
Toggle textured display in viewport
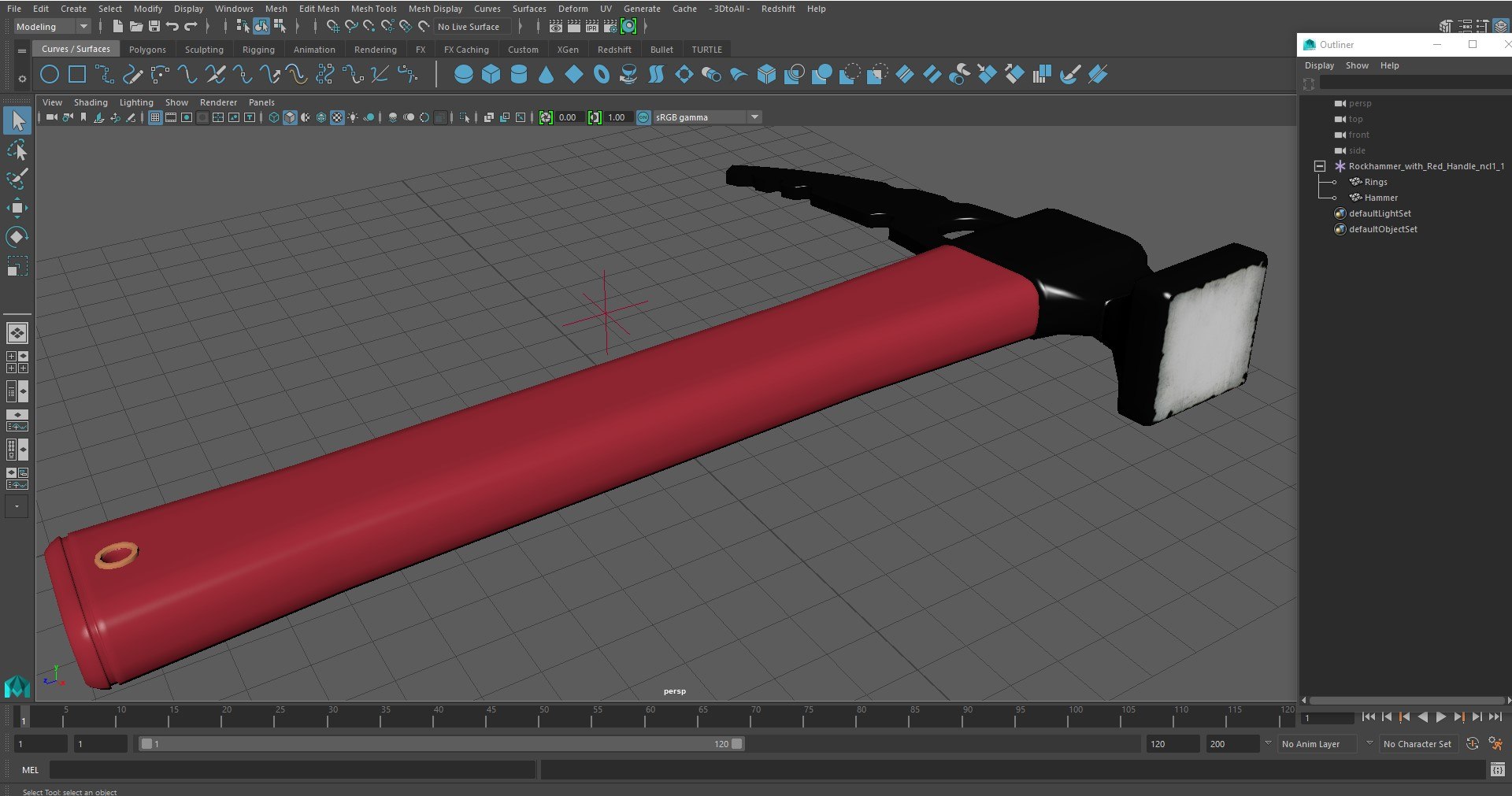coord(337,117)
